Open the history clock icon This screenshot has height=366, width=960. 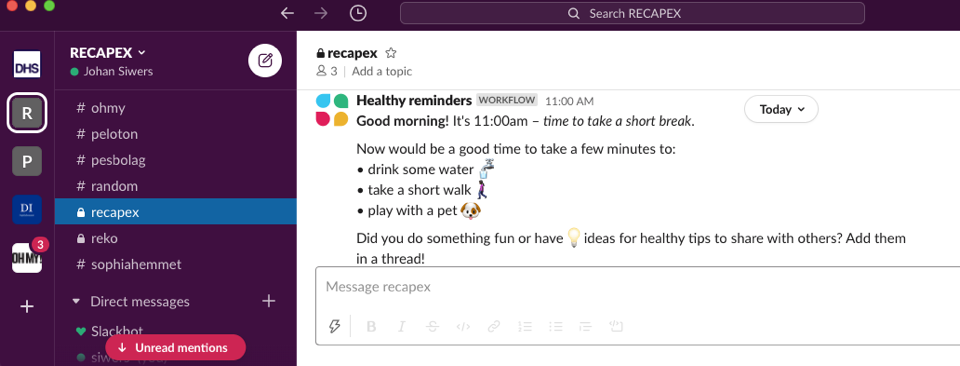358,13
